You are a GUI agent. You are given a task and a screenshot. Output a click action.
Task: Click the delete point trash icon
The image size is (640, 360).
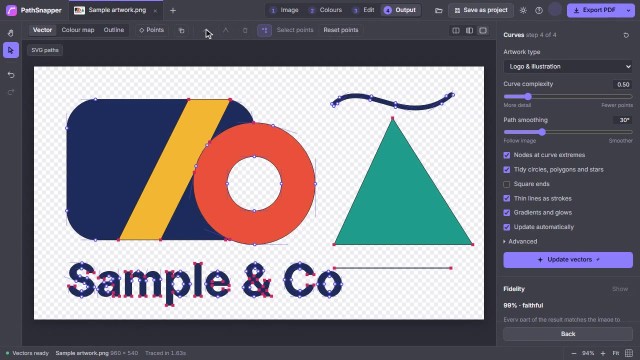245,30
